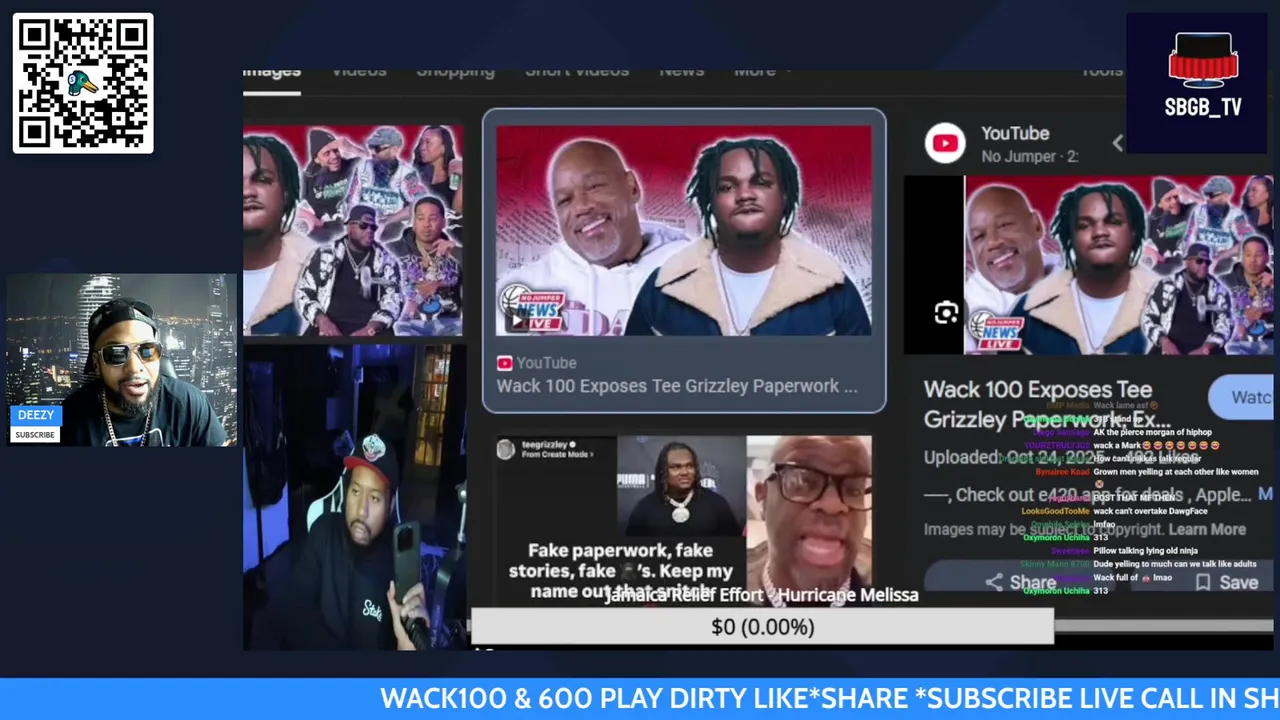Switch to the Shopping tab
1280x720 pixels.
coord(455,72)
